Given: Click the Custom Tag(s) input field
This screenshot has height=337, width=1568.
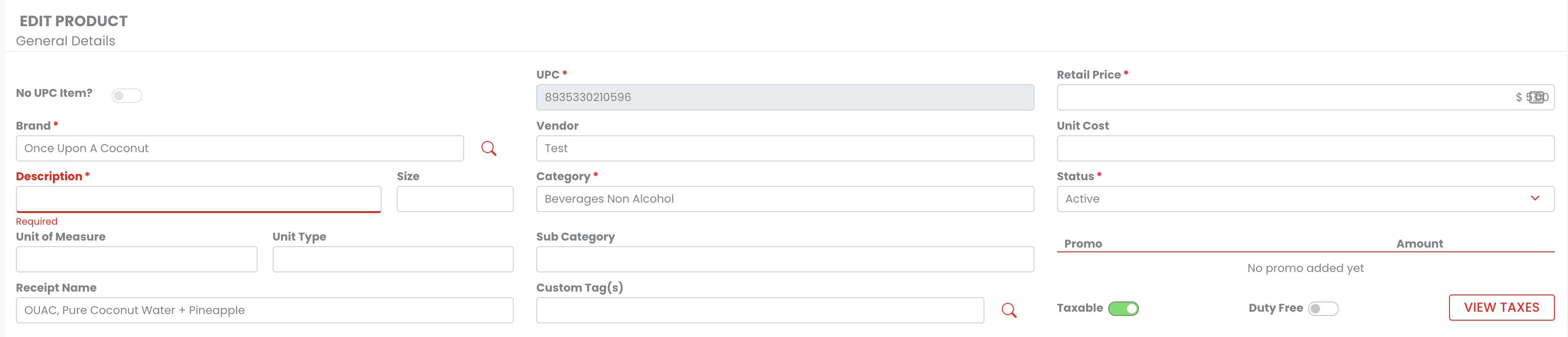Looking at the screenshot, I should click(760, 310).
